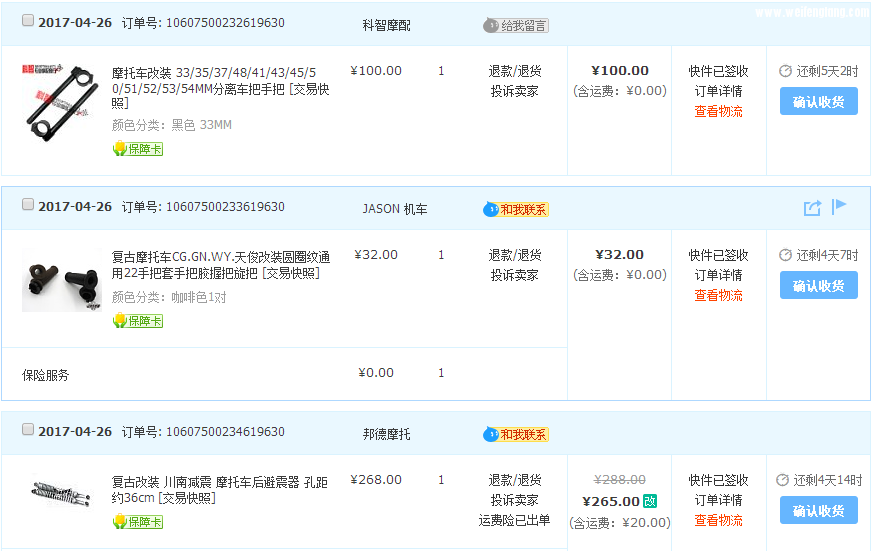This screenshot has height=551, width=873.
Task: Click 订单号: 10607500234619630 text
Action: [x=203, y=431]
